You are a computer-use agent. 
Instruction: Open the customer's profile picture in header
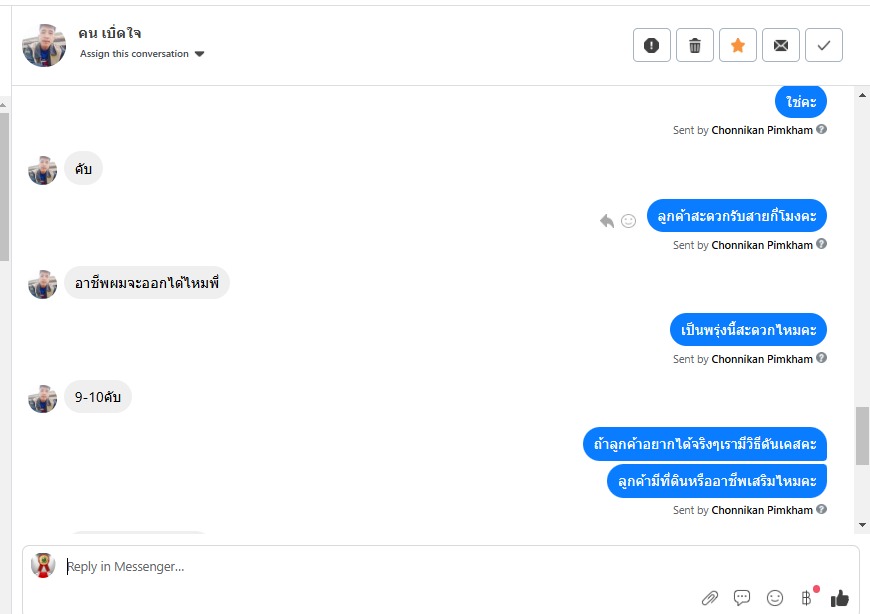(x=44, y=45)
